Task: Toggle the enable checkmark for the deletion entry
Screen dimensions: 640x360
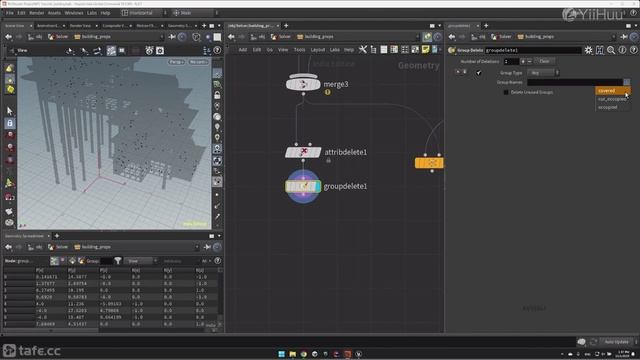Action: click(478, 73)
